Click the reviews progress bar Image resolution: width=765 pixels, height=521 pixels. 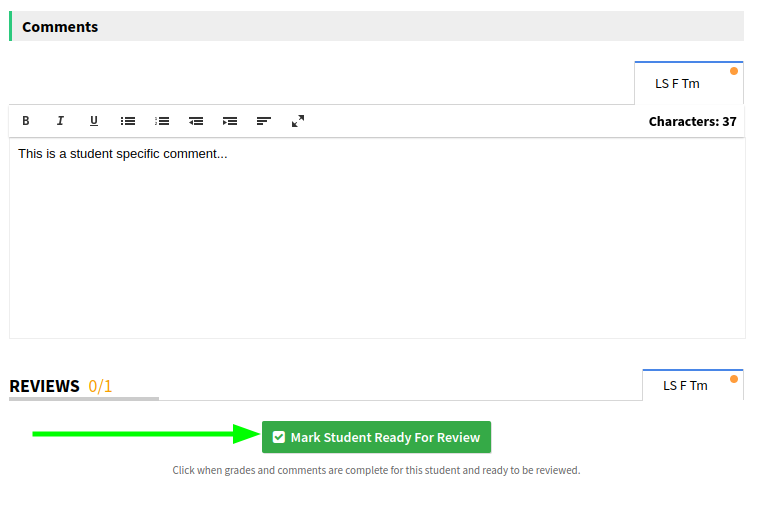84,399
